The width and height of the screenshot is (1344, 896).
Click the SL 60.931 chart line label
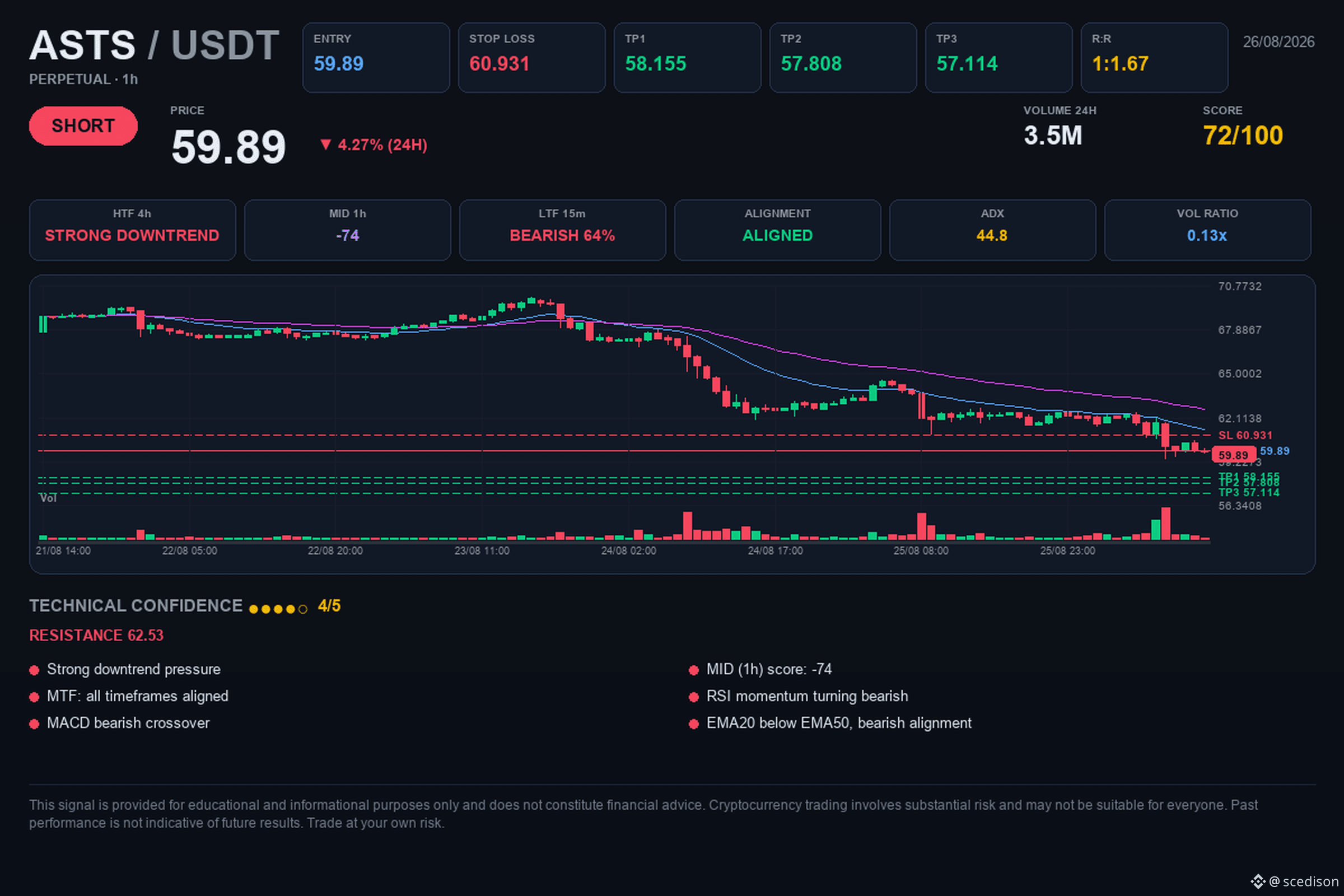point(1245,436)
